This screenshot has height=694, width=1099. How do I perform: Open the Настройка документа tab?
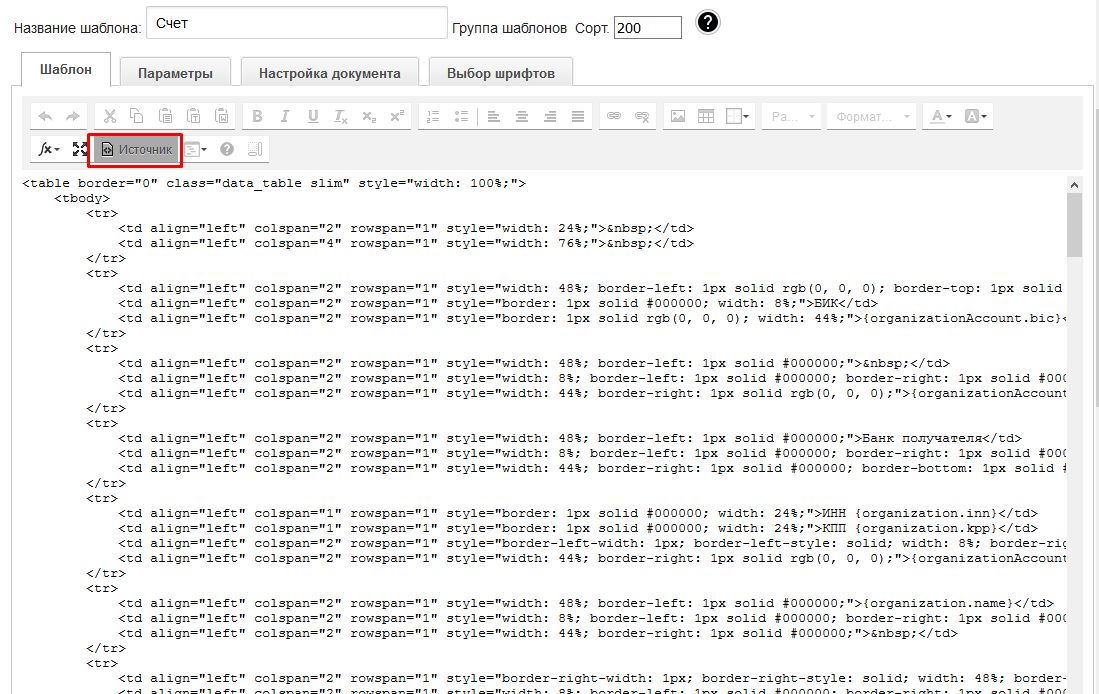click(x=329, y=73)
